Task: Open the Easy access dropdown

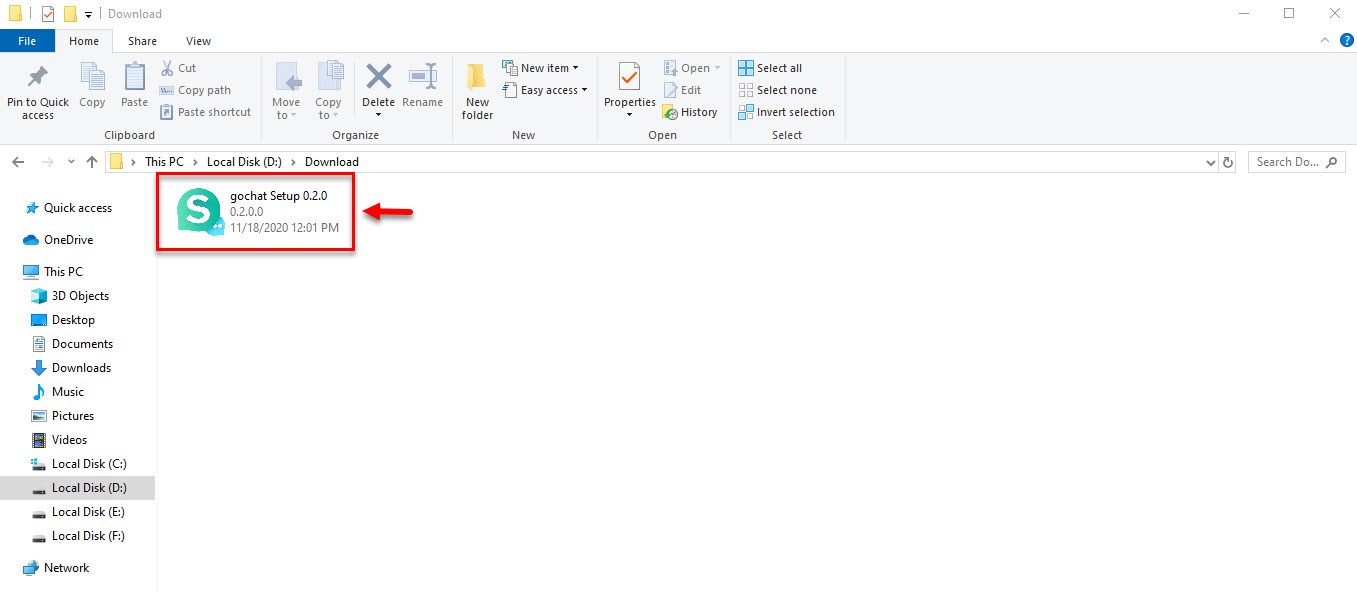Action: coord(545,90)
